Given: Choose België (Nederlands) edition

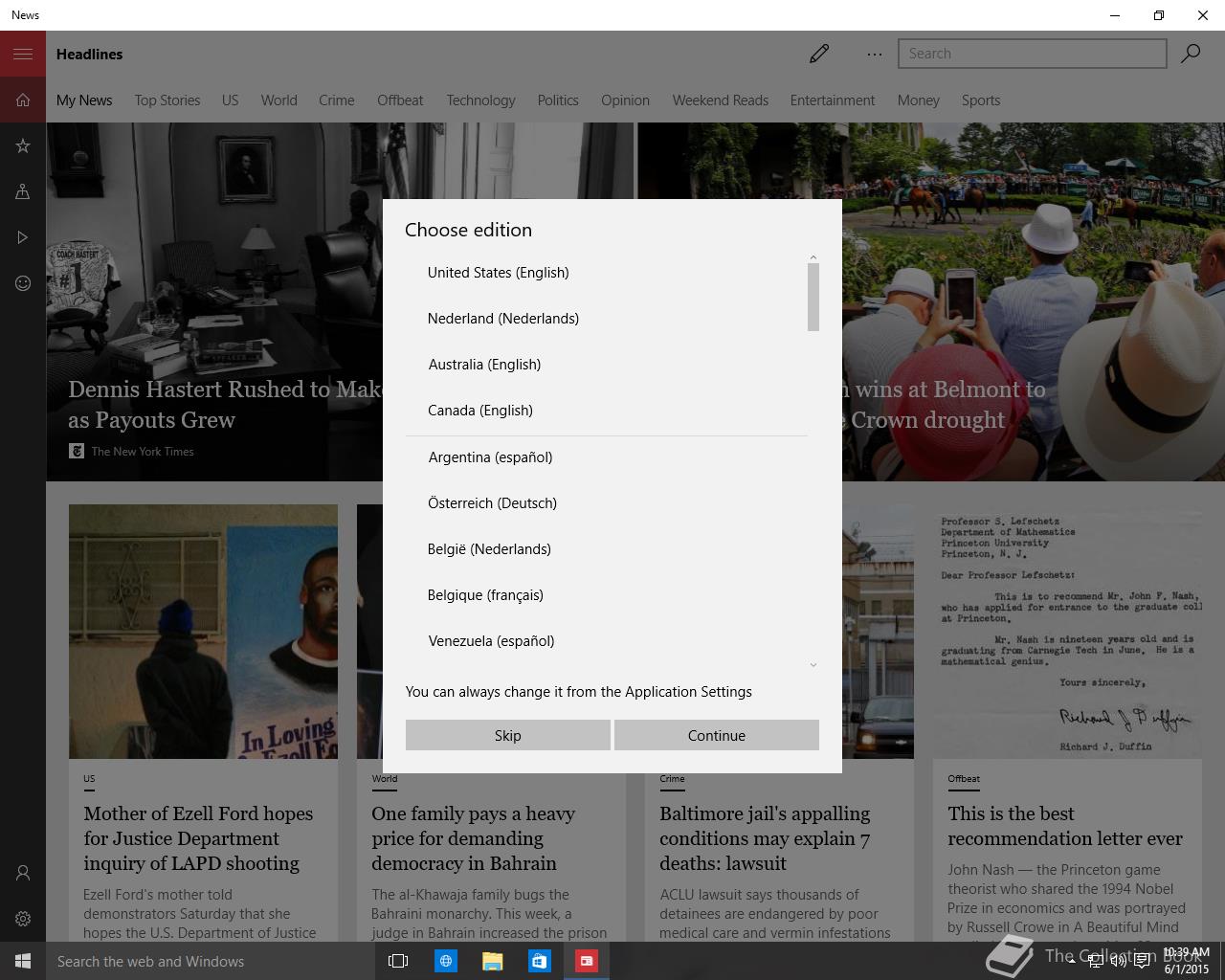Looking at the screenshot, I should click(x=607, y=549).
